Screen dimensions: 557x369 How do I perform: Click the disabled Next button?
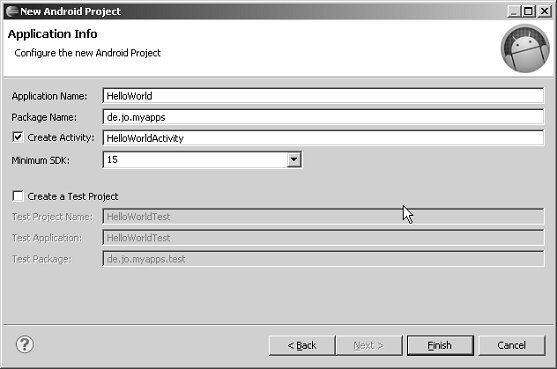click(369, 345)
